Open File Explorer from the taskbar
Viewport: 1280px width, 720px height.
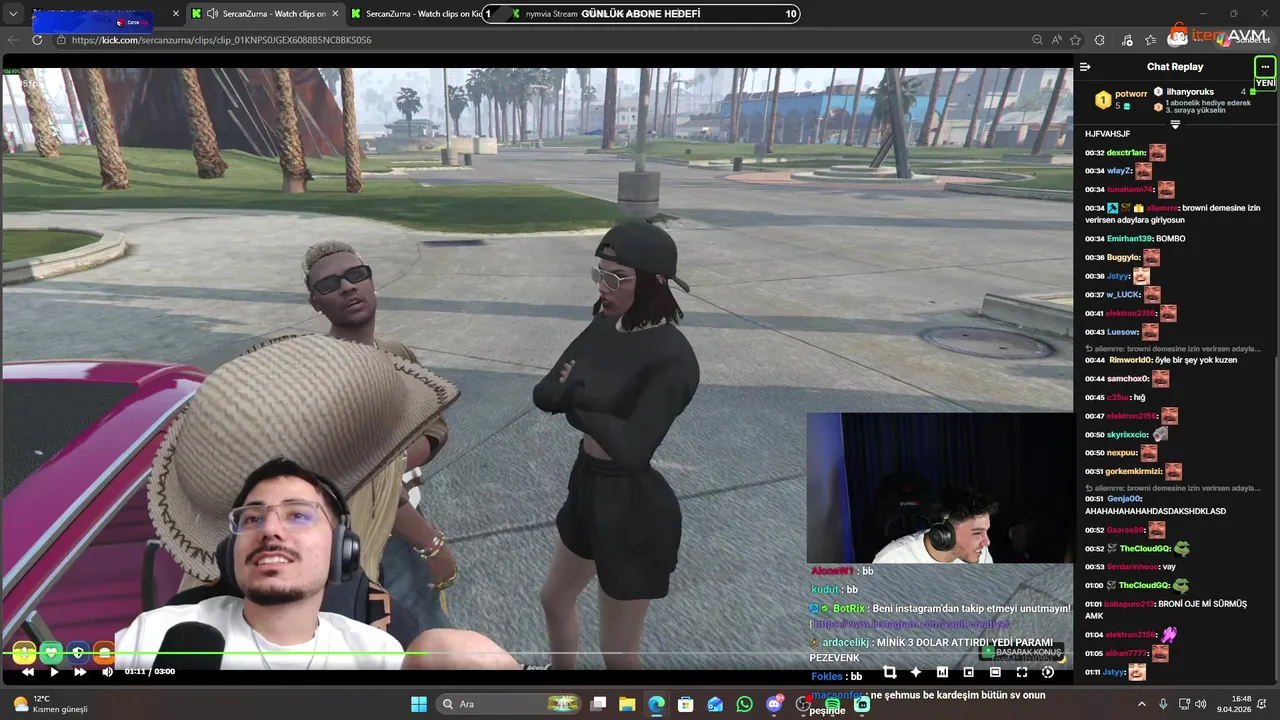627,704
